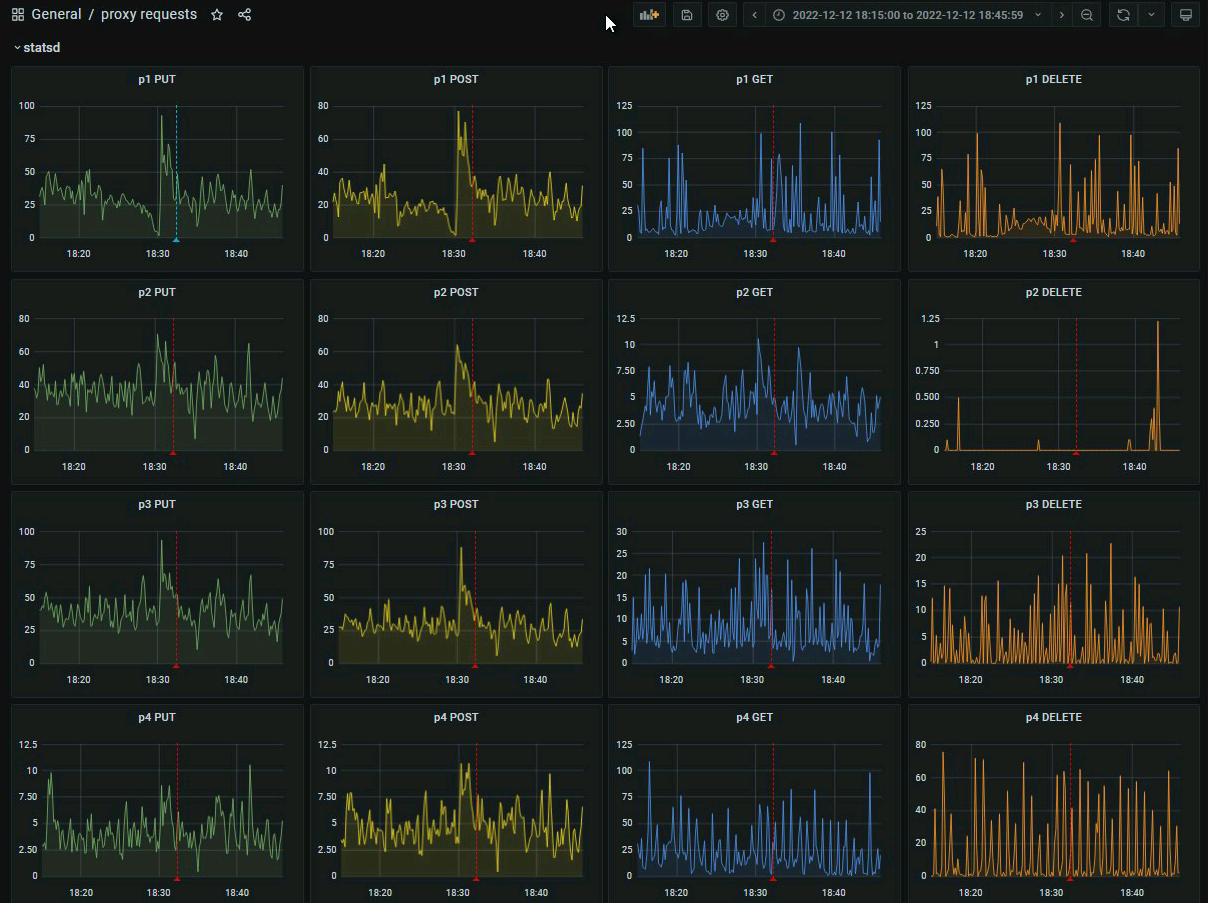Open p2 POST panel title menu
The height and width of the screenshot is (903, 1208).
[x=456, y=292]
